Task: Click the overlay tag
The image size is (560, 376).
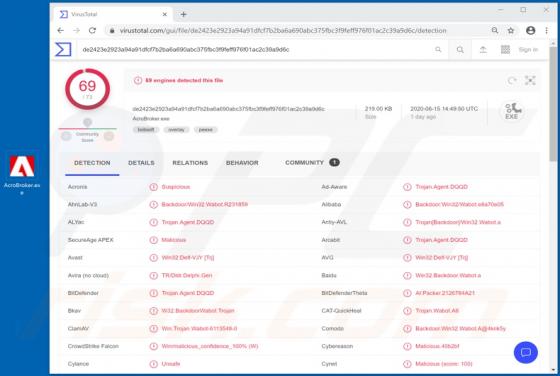Action: [x=176, y=130]
